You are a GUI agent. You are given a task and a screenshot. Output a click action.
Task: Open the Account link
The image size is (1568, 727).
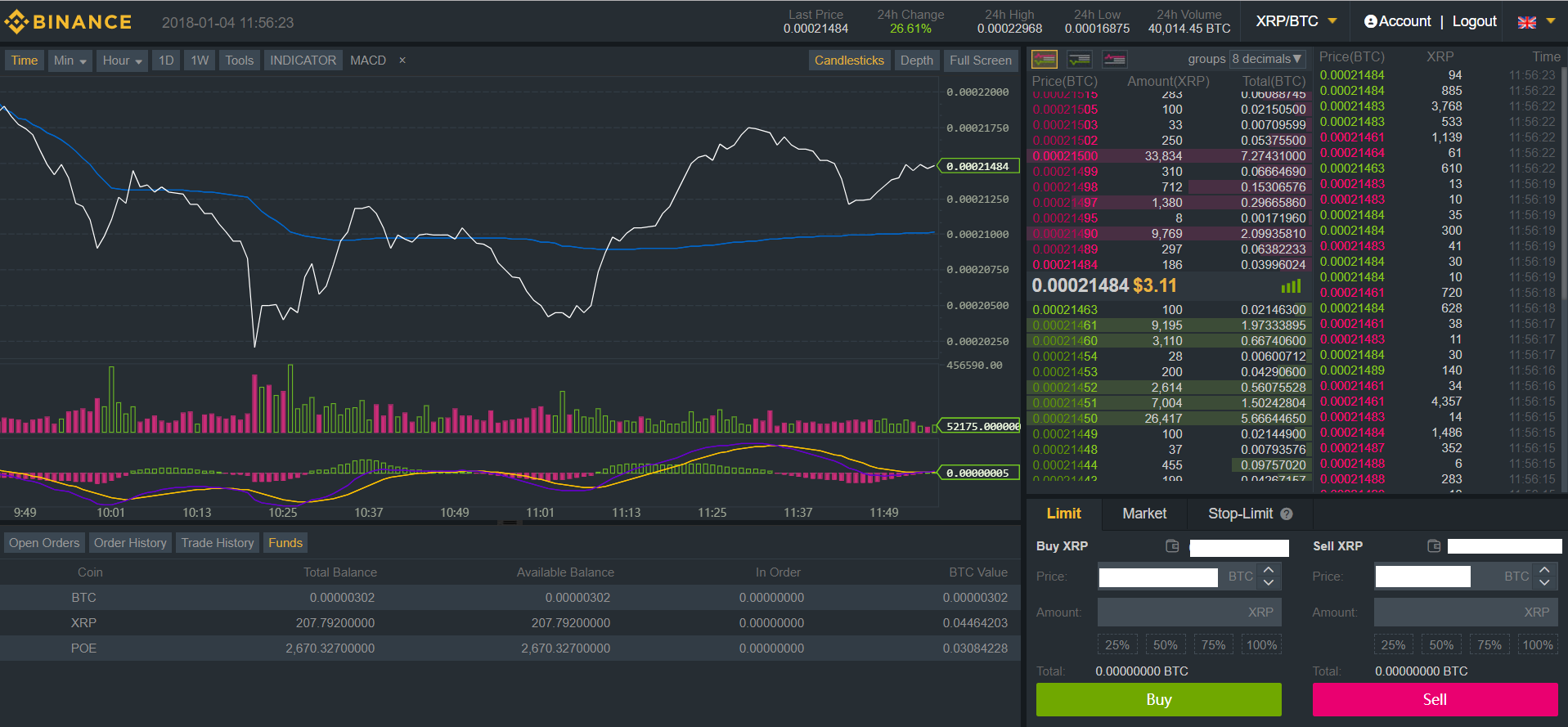point(1405,21)
